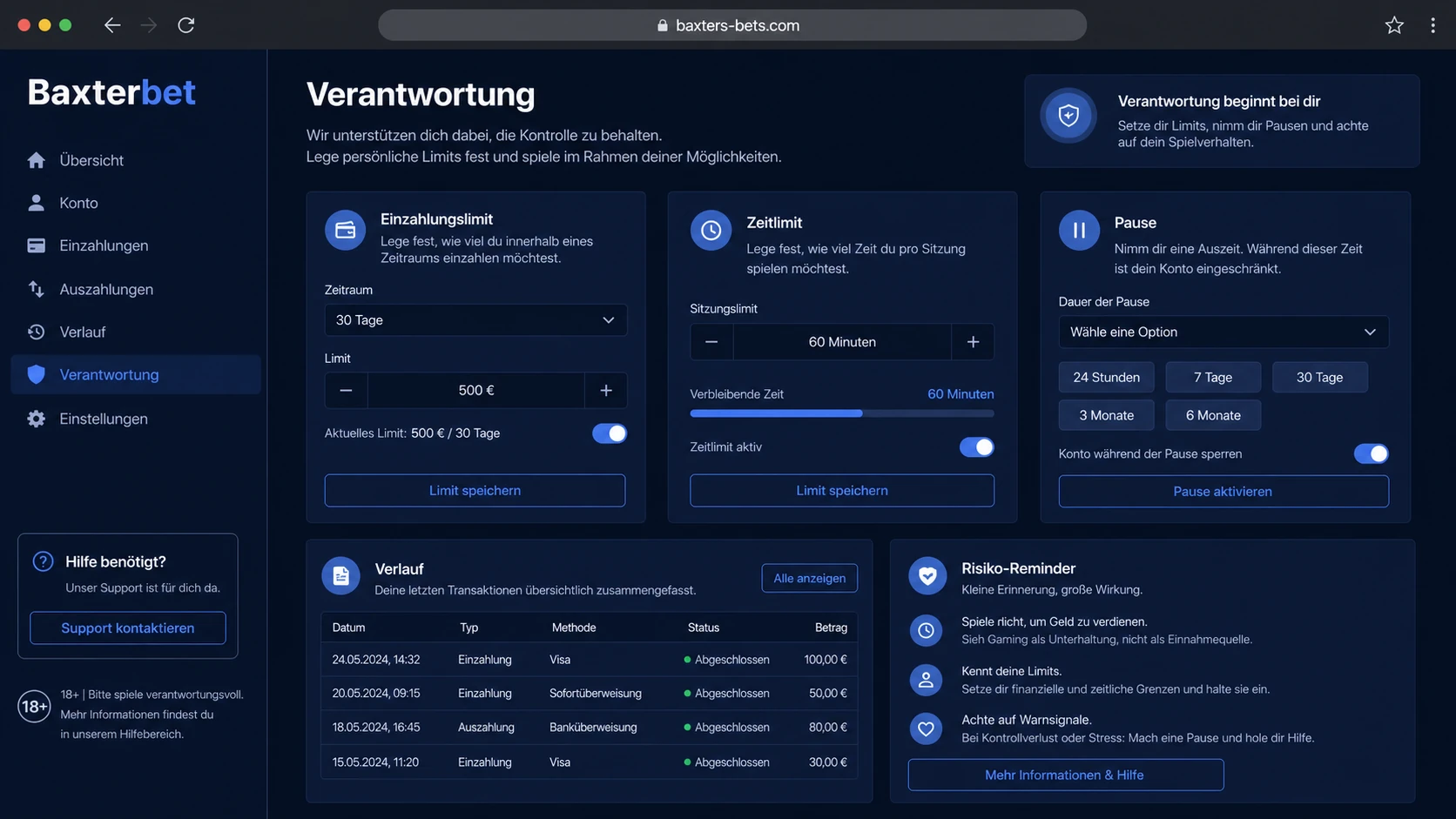Image resolution: width=1456 pixels, height=819 pixels.
Task: Decrease Sitzungslimit with minus button
Action: point(711,342)
